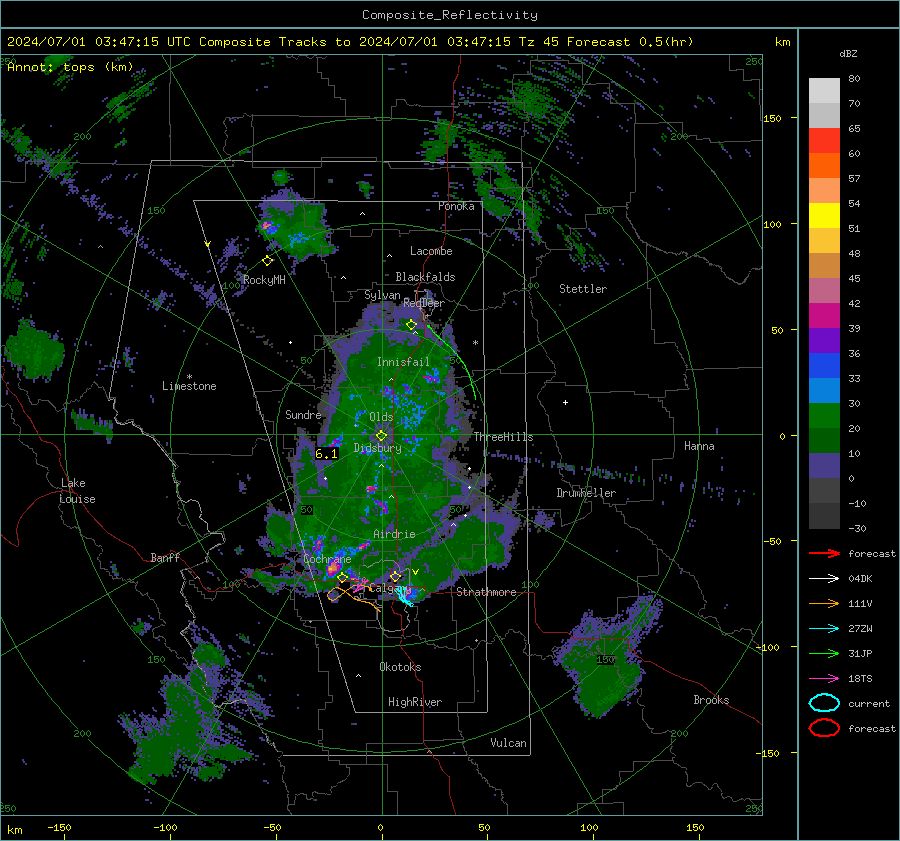The image size is (900, 841).
Task: Click the Airdrie city label
Action: [394, 534]
